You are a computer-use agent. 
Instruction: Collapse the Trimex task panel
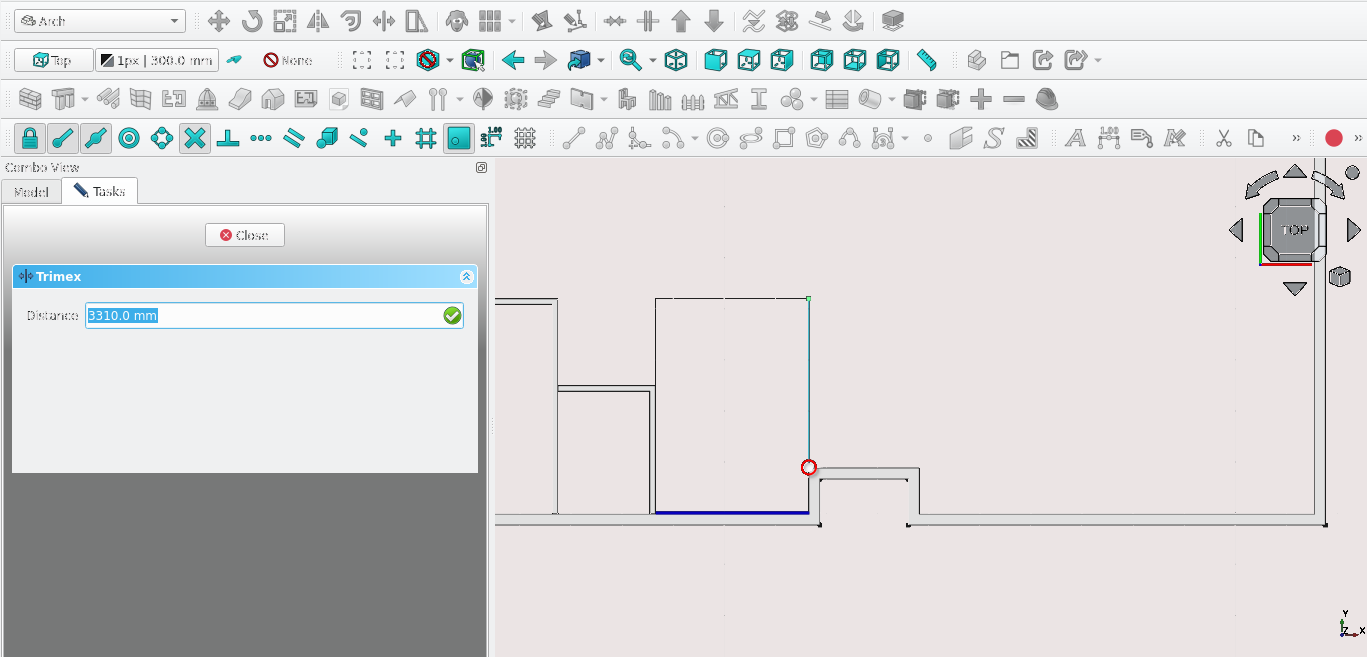[x=465, y=277]
